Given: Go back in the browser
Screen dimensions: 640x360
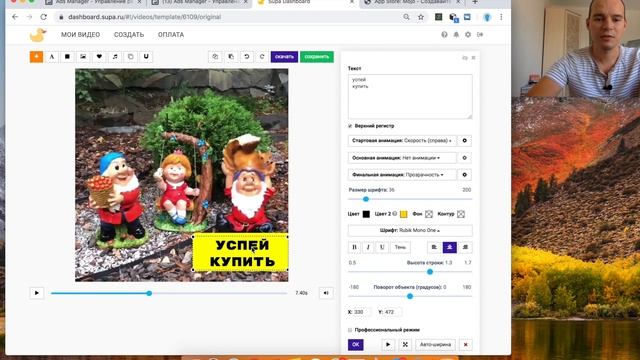Looking at the screenshot, I should coord(15,17).
